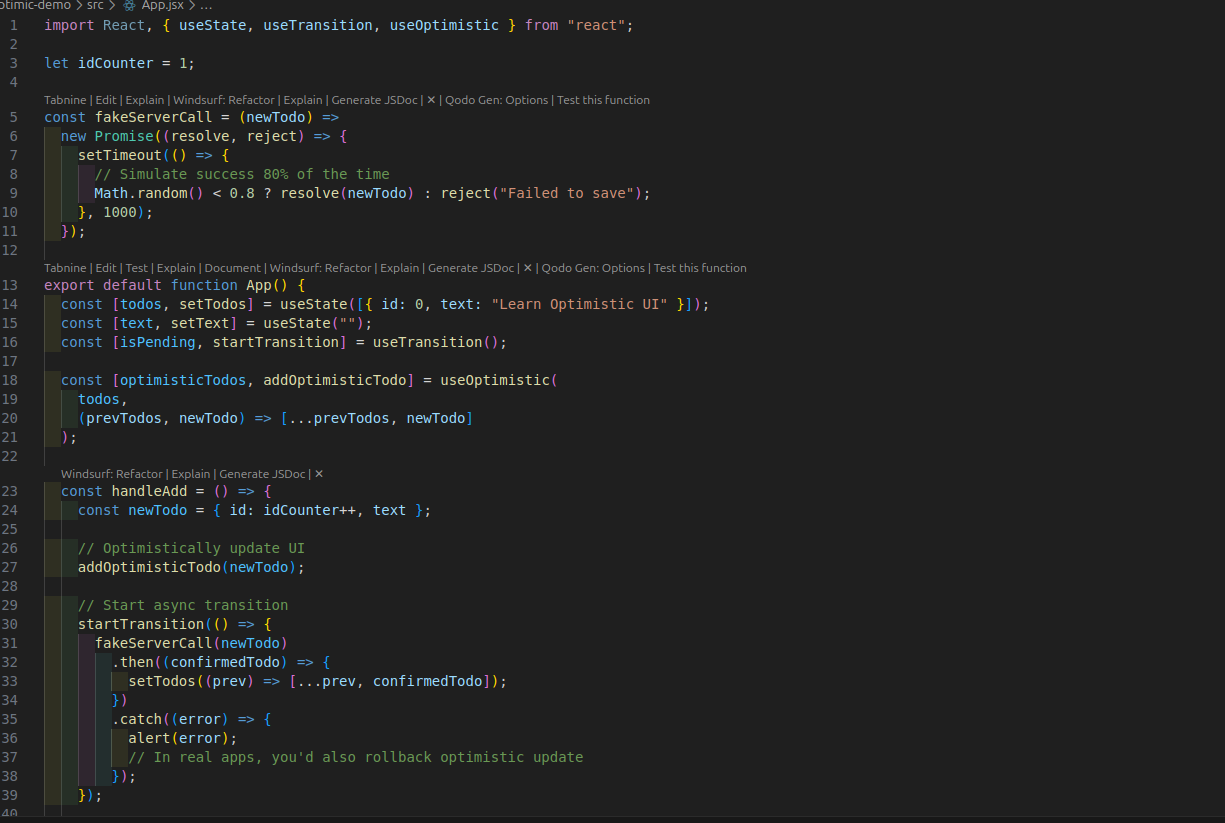Viewport: 1225px width, 823px height.
Task: Open the src folder breadcrumb
Action: click(95, 5)
